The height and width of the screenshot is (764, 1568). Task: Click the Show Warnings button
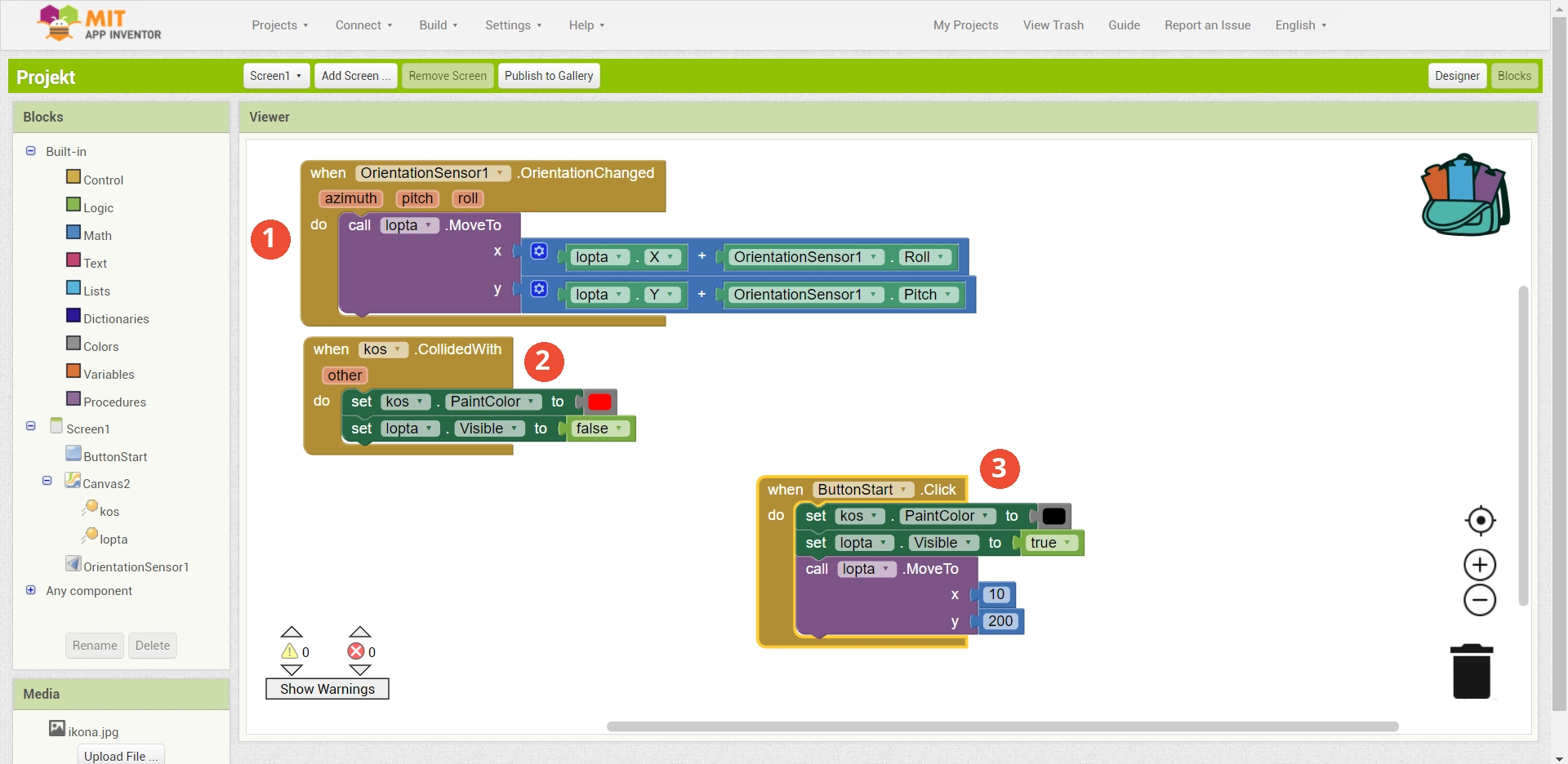[327, 689]
